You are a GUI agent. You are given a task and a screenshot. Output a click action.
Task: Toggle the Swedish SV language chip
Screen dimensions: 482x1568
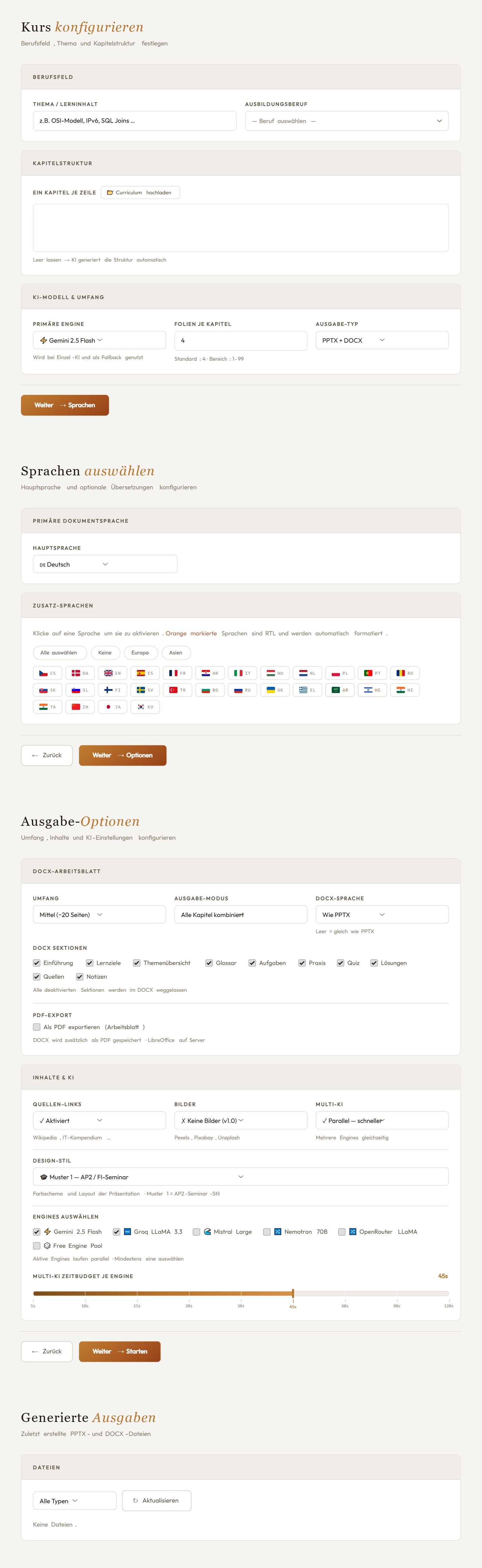click(x=145, y=690)
